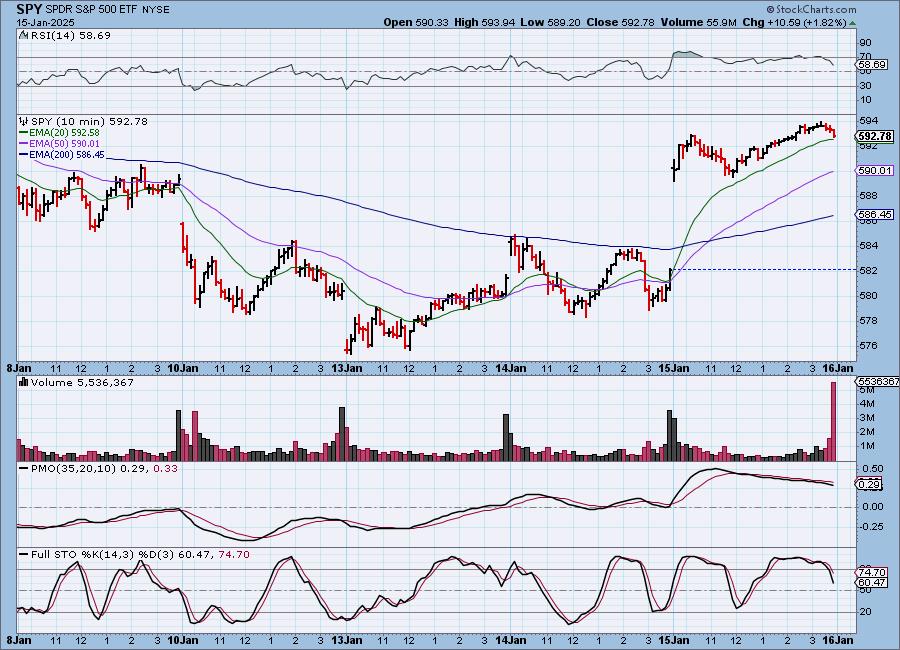Click the EMA(200) 586.45 legend text
The image size is (900, 650).
click(x=67, y=154)
